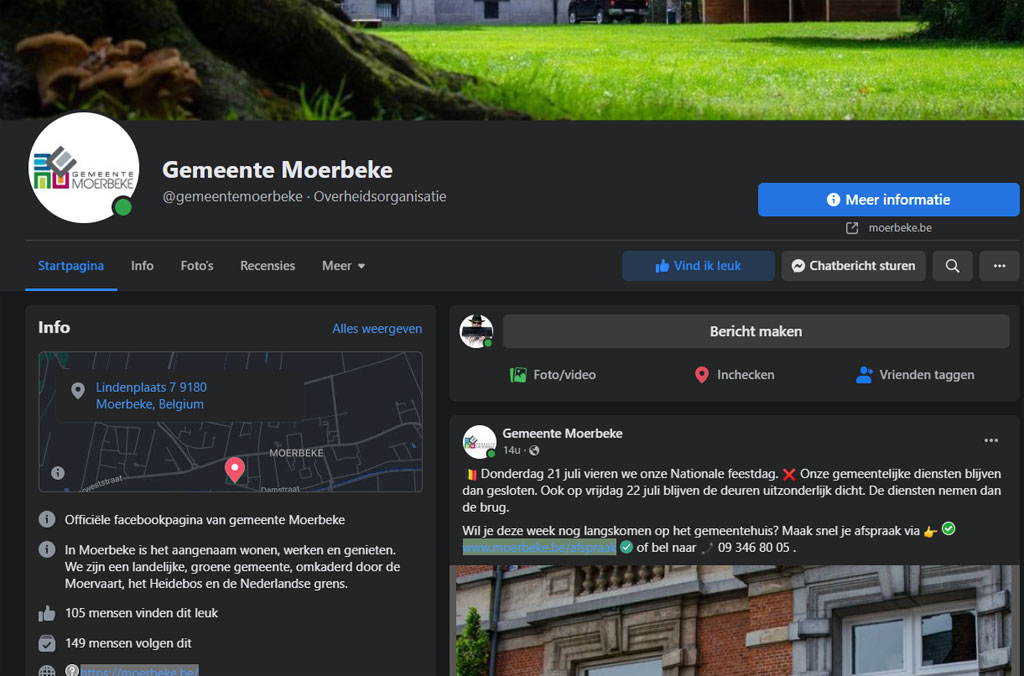Open the Recensies tab
This screenshot has width=1024, height=676.
coord(268,266)
